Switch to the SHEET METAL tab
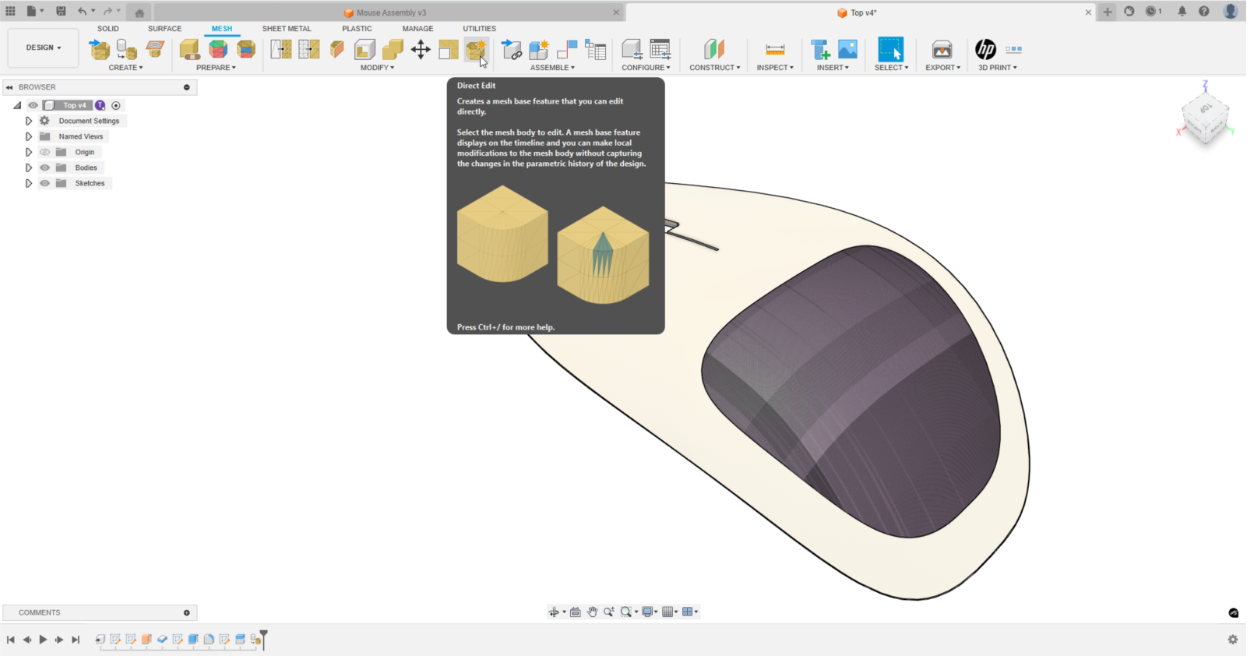 click(x=287, y=28)
